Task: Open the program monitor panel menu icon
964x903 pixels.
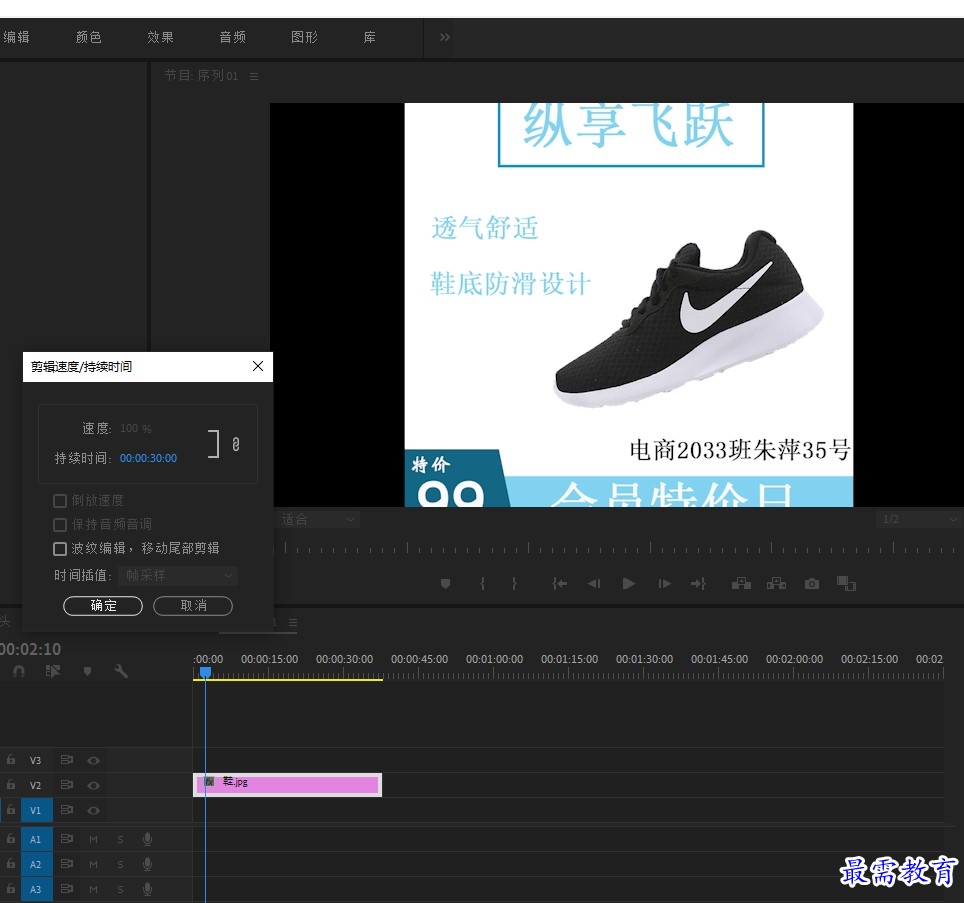Action: coord(254,76)
